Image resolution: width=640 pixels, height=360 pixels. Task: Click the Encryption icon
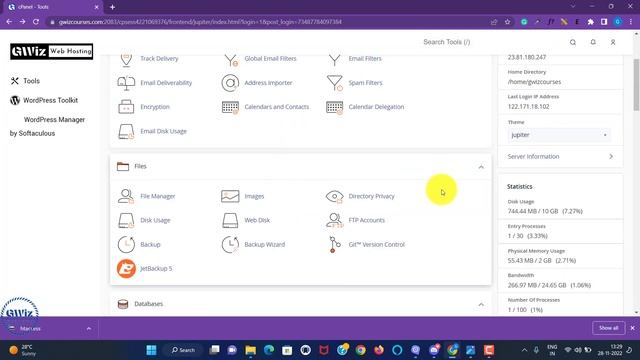coord(126,107)
